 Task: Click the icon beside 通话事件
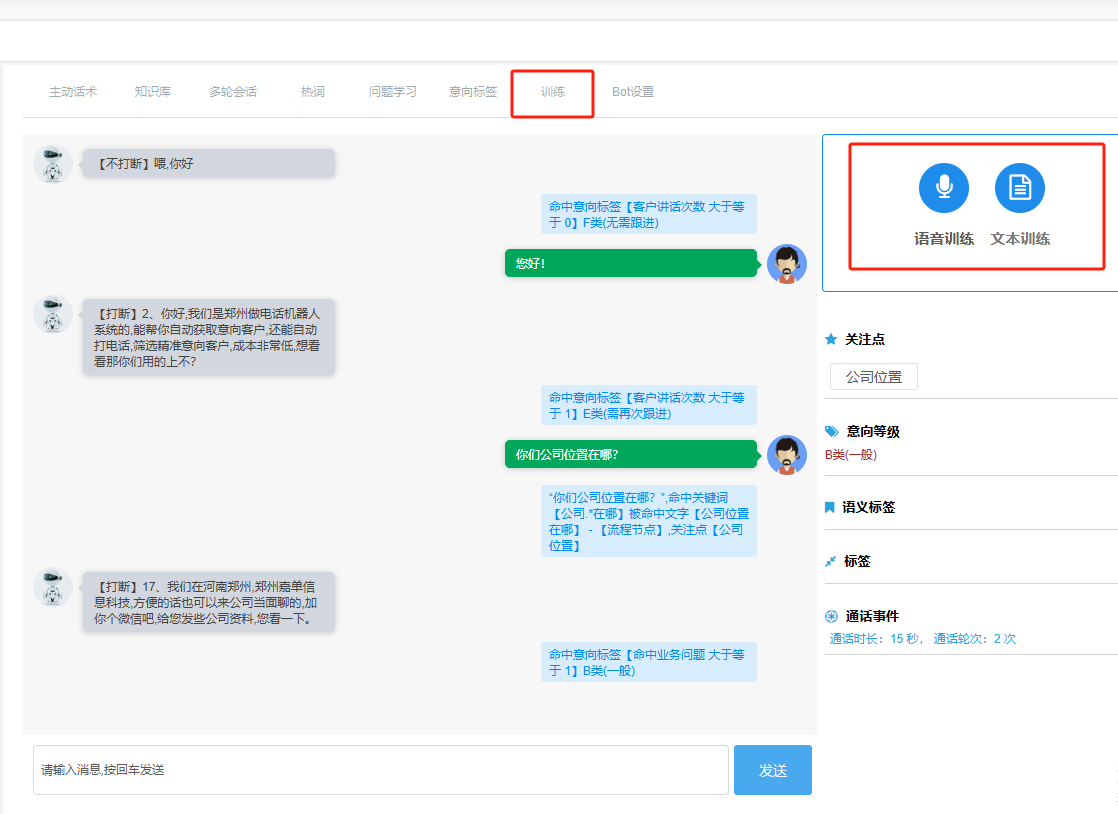tap(831, 616)
